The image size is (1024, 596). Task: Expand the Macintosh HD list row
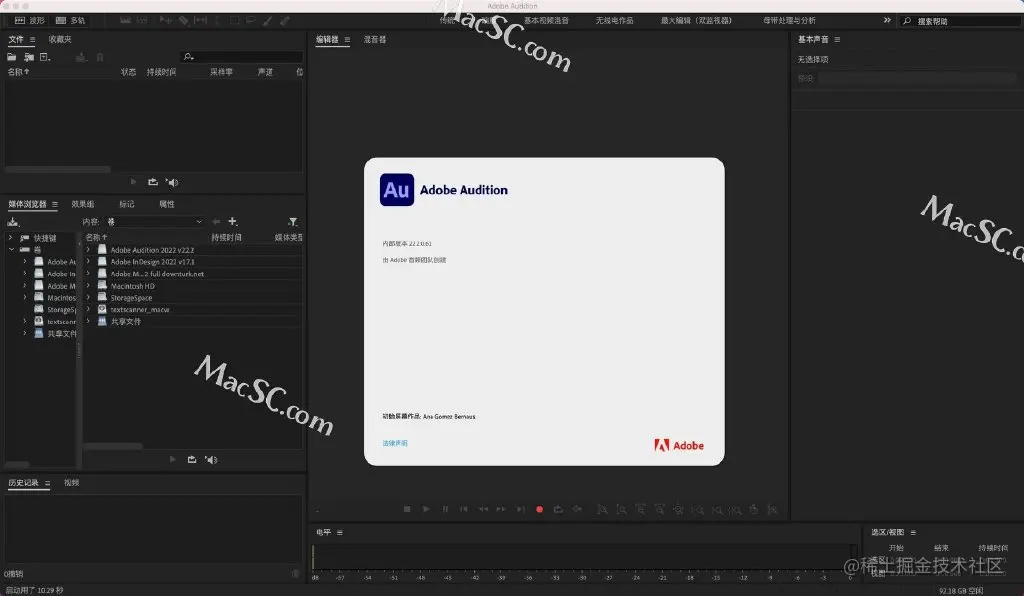coord(88,285)
